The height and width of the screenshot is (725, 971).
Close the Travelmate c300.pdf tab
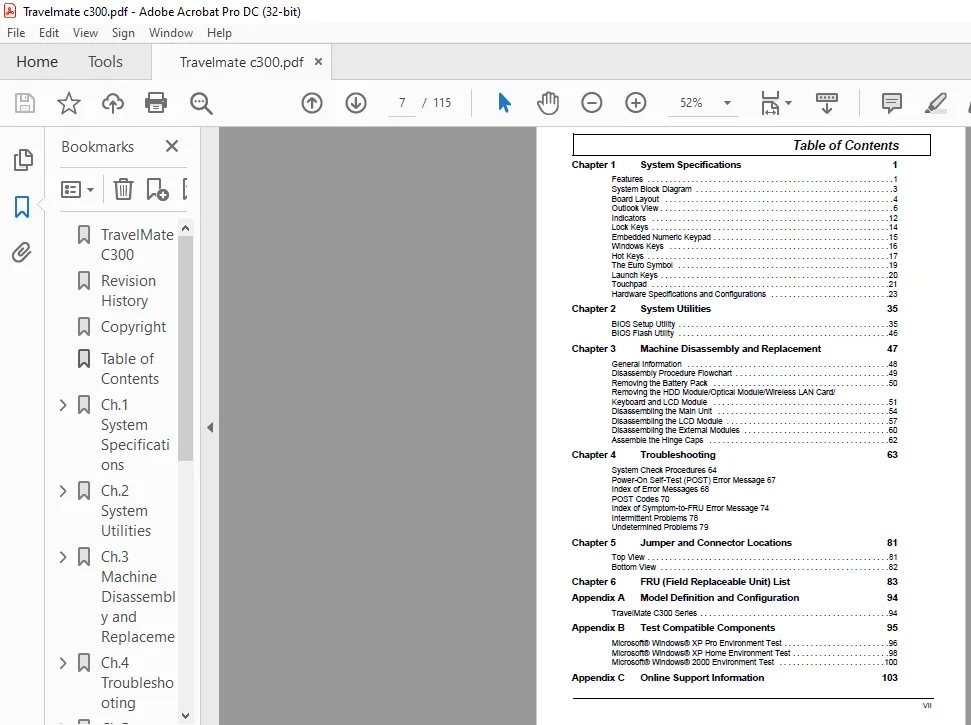click(x=318, y=61)
